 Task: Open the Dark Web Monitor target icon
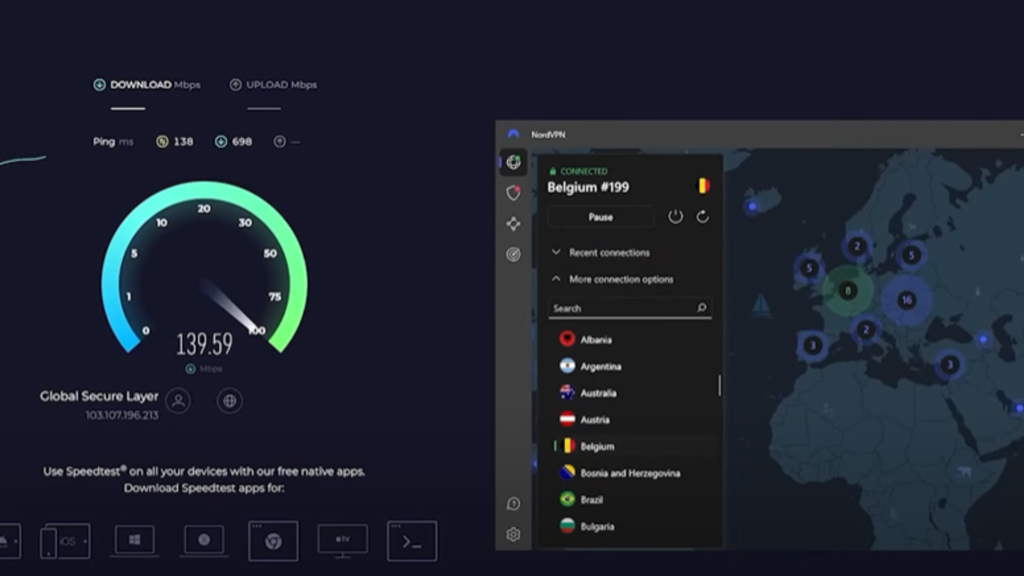coord(513,254)
